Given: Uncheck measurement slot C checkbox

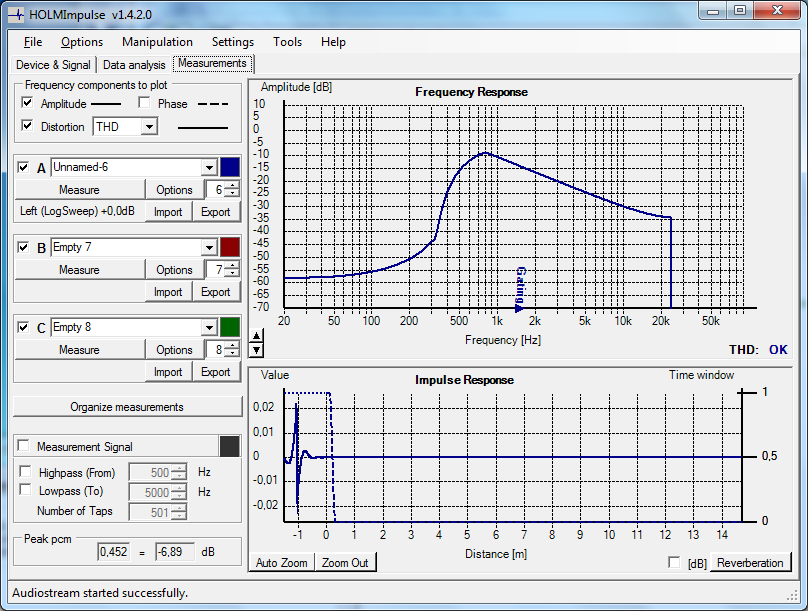Looking at the screenshot, I should (x=23, y=327).
